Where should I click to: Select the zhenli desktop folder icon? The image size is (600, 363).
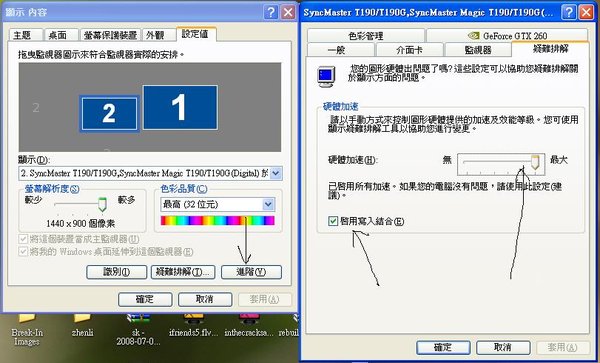pyautogui.click(x=82, y=325)
